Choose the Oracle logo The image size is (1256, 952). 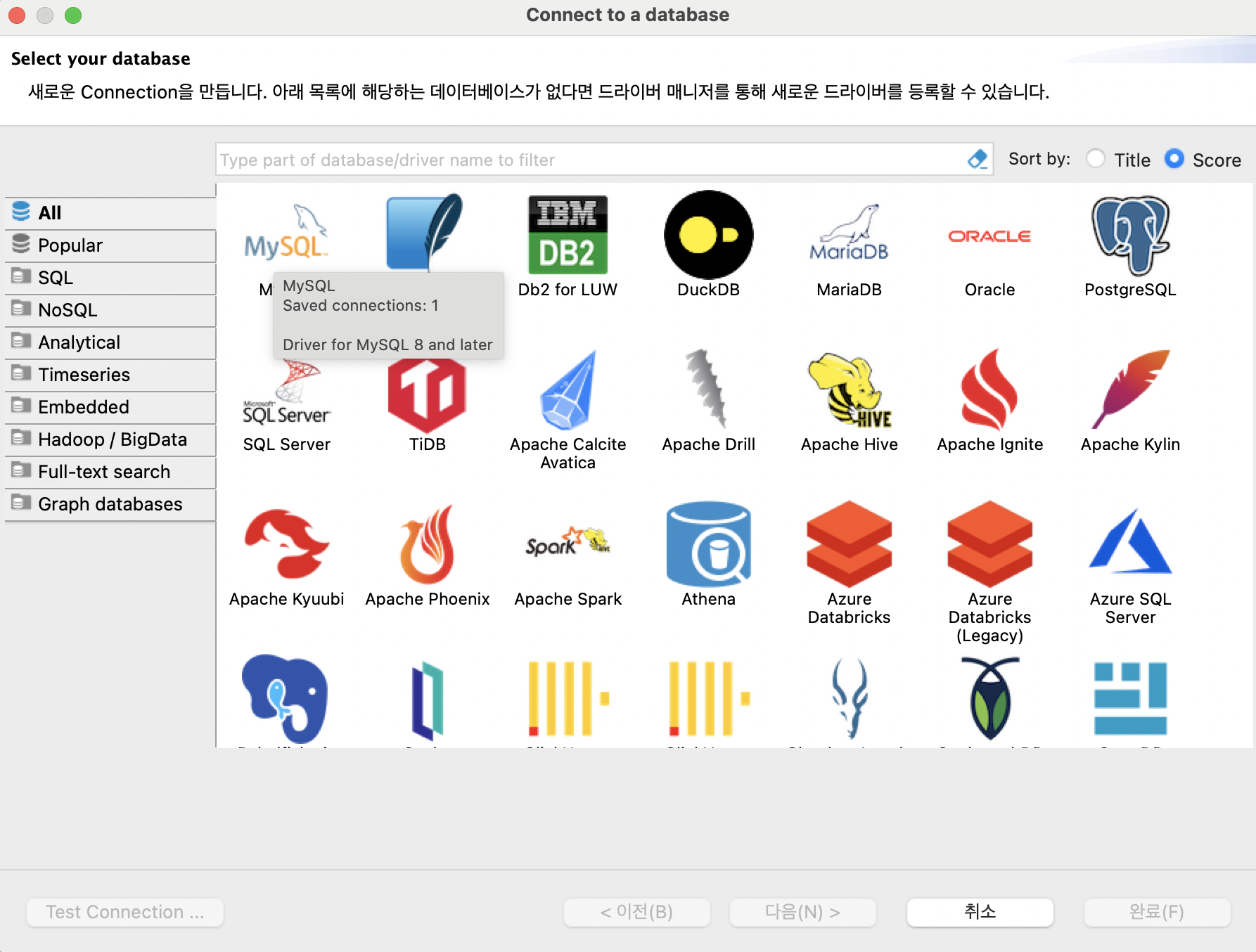click(x=989, y=236)
